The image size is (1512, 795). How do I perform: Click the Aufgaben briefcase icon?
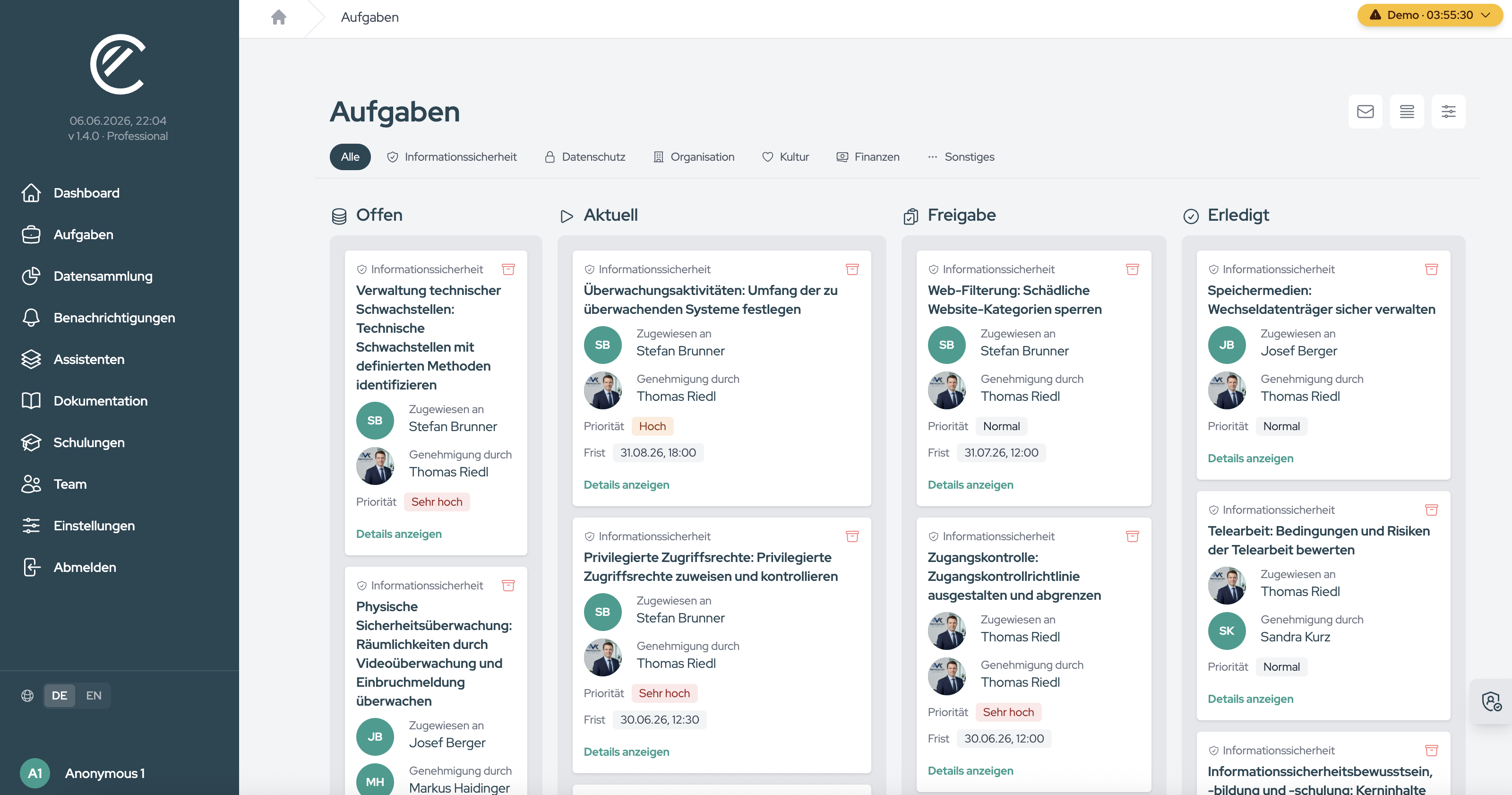pyautogui.click(x=31, y=234)
